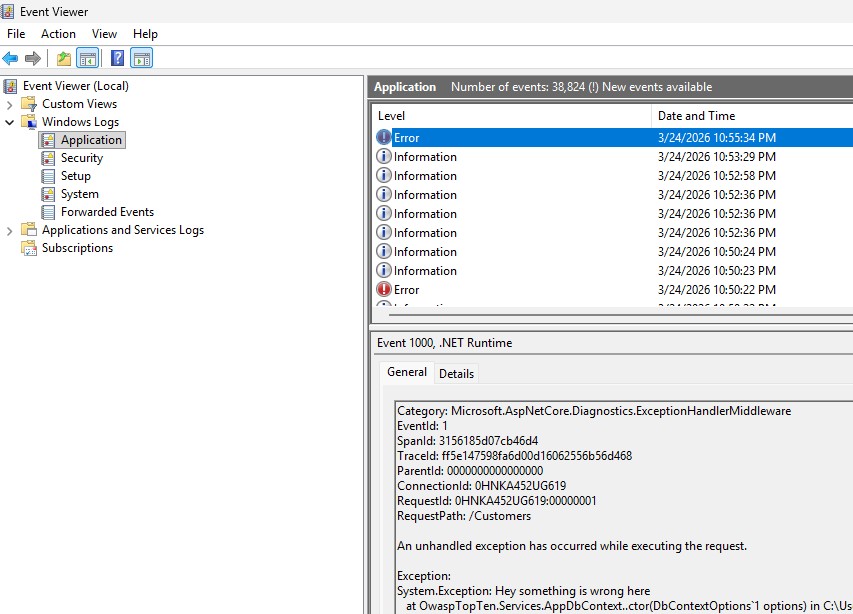Screen dimensions: 853x614
Task: Click the Forwarded Events log icon
Action: tap(48, 212)
